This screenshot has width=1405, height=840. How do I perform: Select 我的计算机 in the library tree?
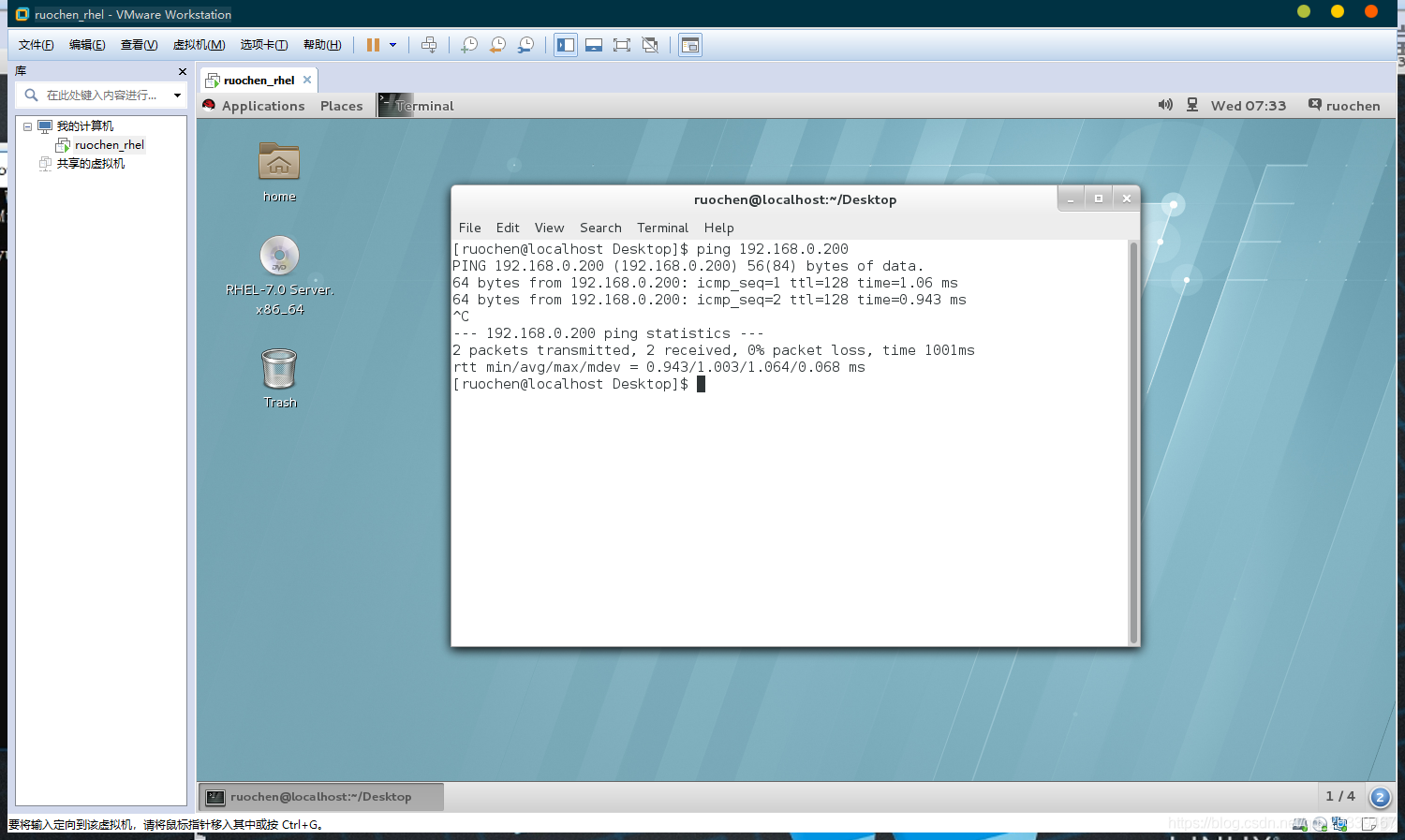tap(84, 126)
